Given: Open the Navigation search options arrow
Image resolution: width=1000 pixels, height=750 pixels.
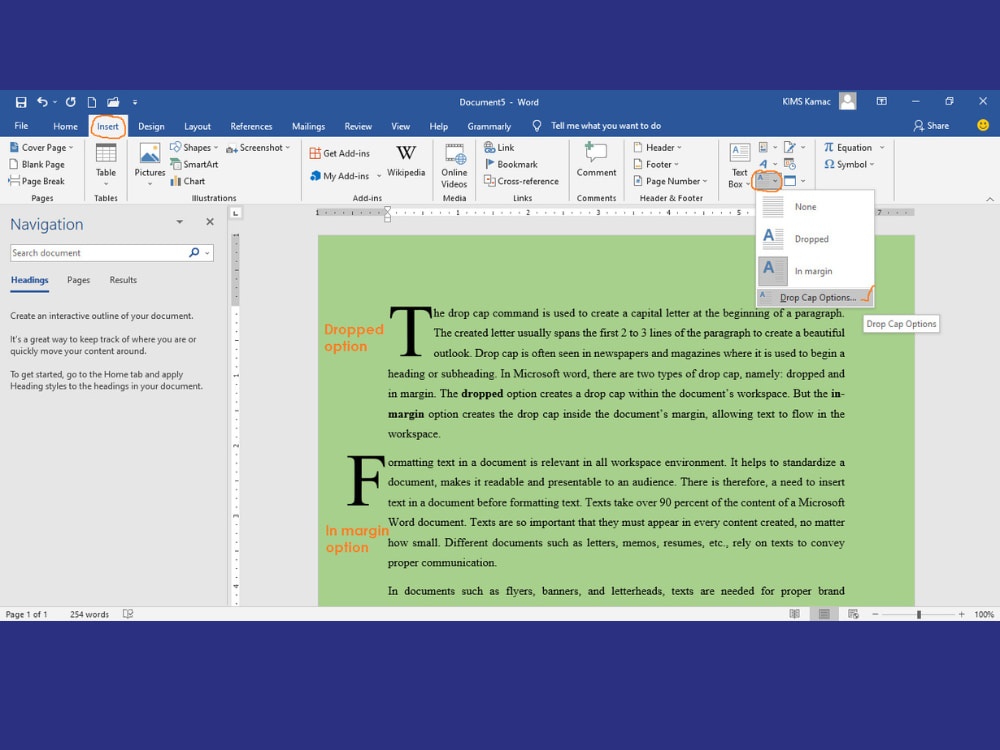Looking at the screenshot, I should tap(207, 253).
